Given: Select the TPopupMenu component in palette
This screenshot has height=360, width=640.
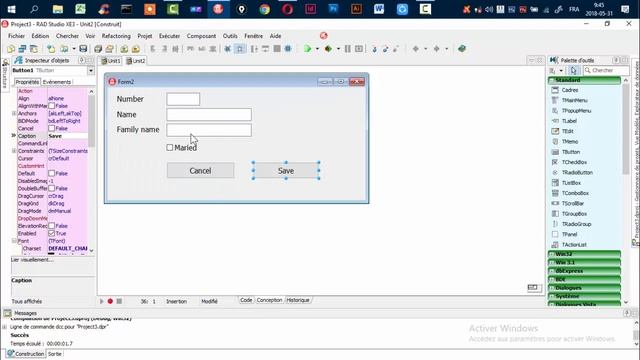Looking at the screenshot, I should click(x=576, y=111).
